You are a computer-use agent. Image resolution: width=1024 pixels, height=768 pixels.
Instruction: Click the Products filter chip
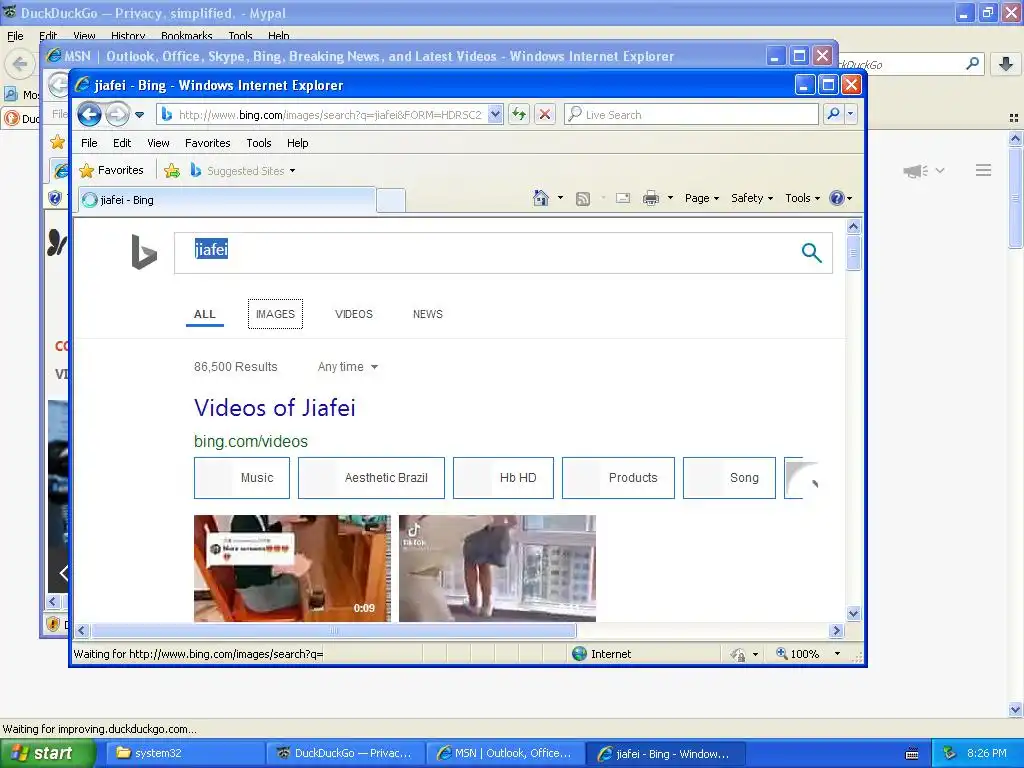618,478
